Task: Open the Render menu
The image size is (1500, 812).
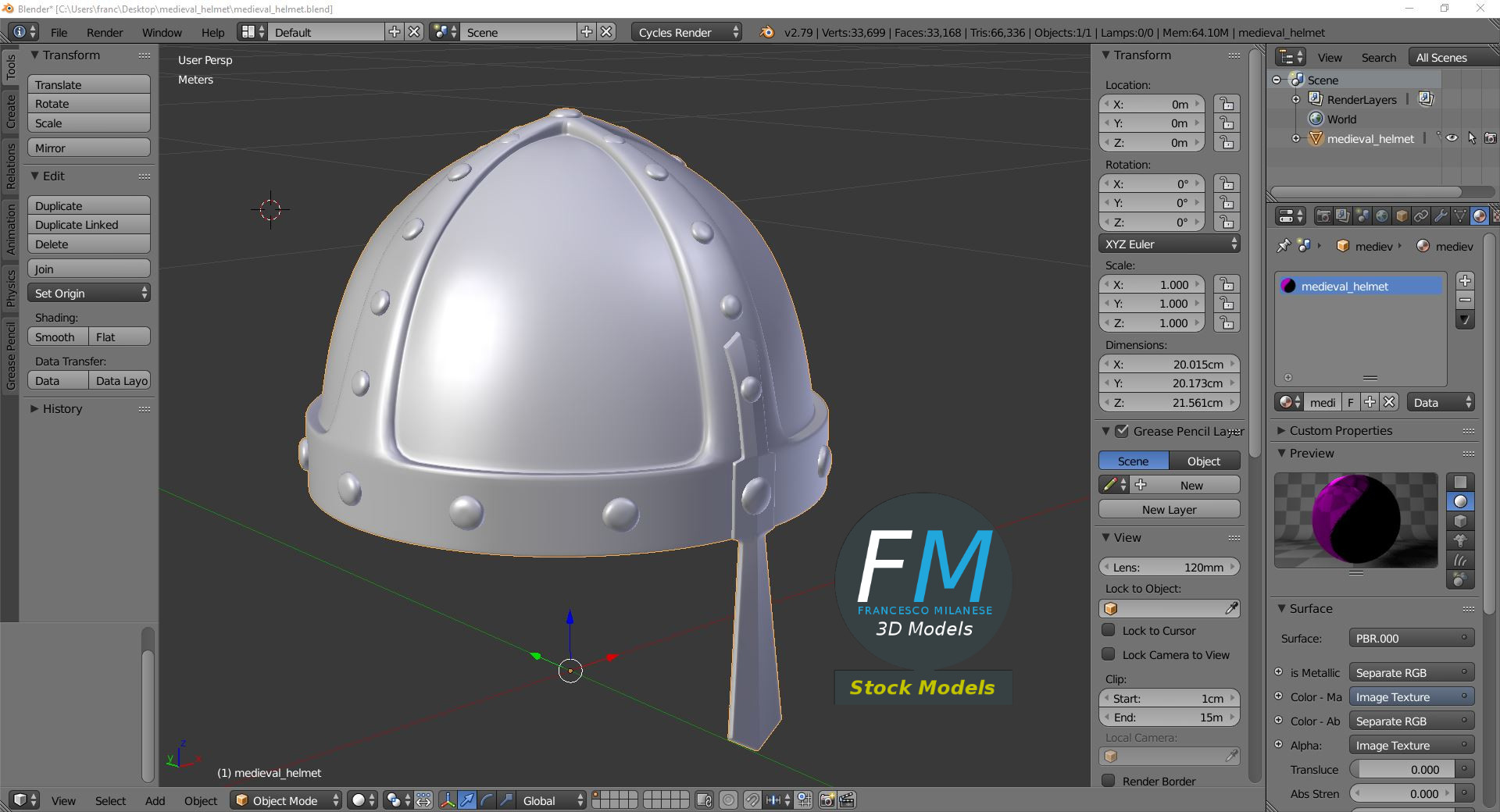Action: pyautogui.click(x=105, y=33)
